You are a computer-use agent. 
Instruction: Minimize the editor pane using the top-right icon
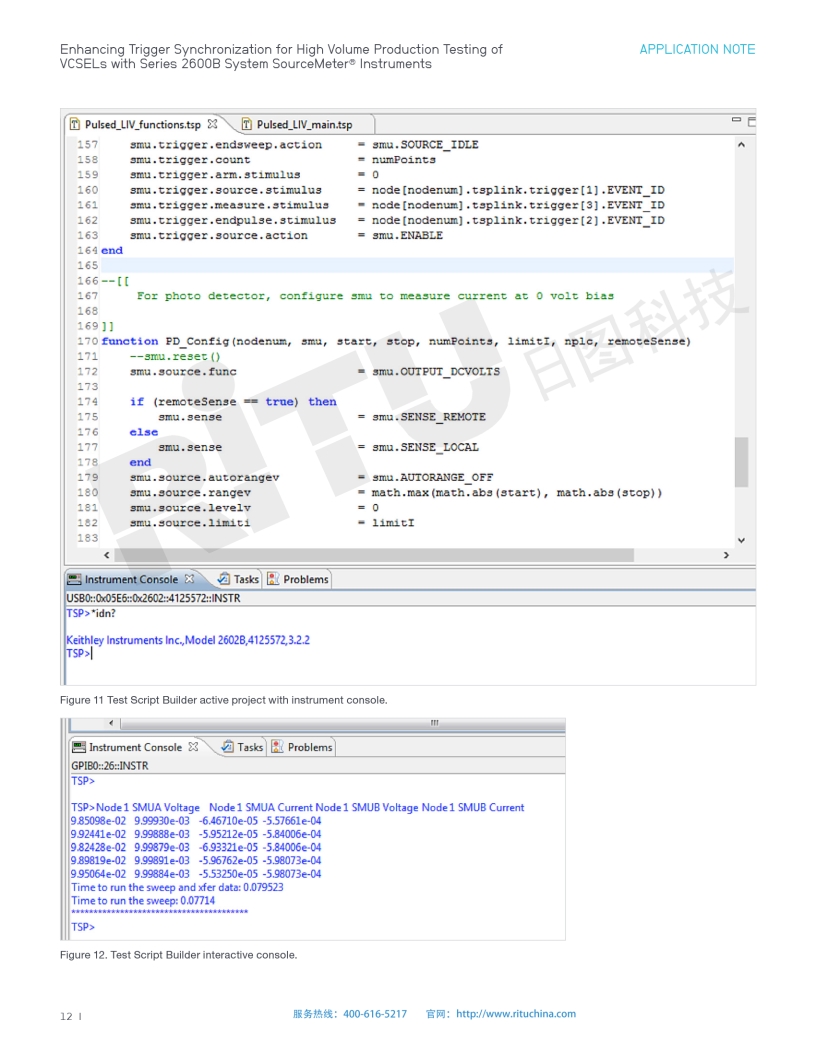pyautogui.click(x=737, y=121)
